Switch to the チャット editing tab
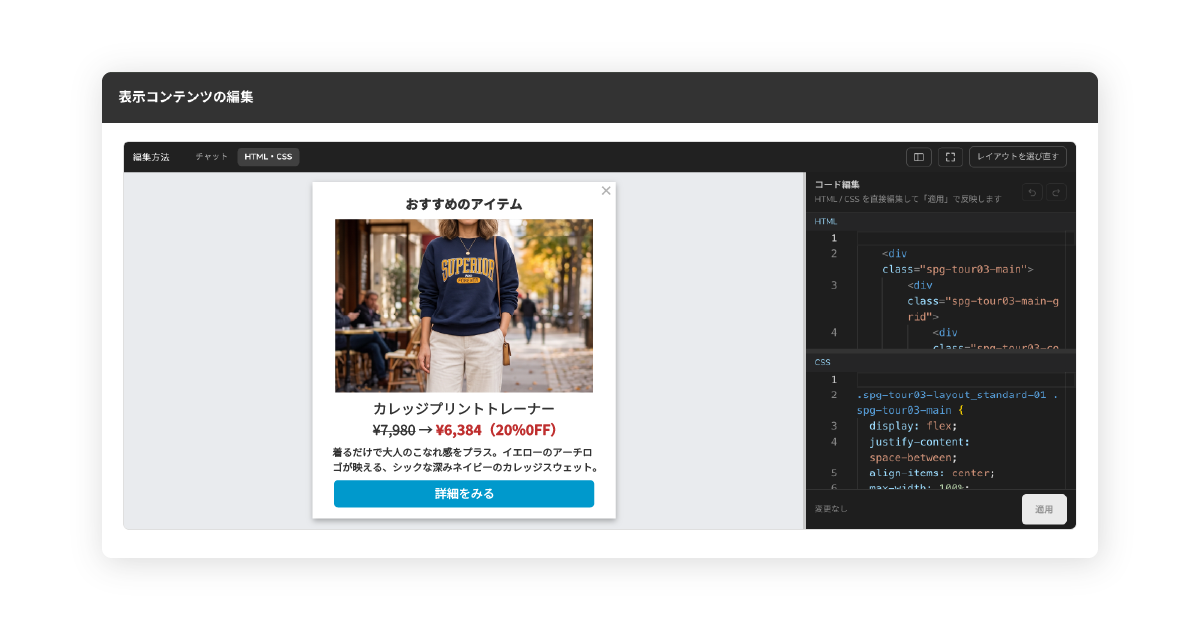Screen dimensions: 1200x630 click(x=211, y=157)
